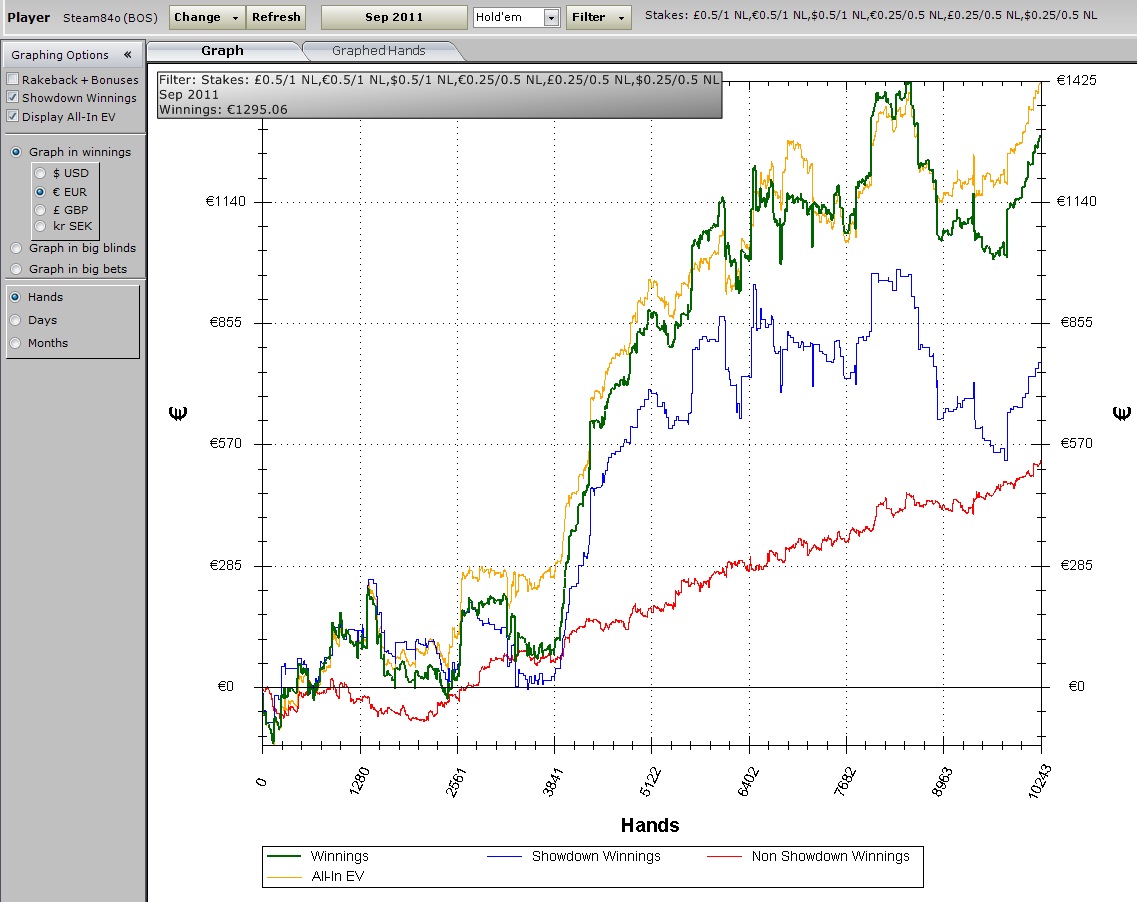Viewport: 1137px width, 902px height.
Task: Disable Display All-In EV checkbox
Action: 13,116
